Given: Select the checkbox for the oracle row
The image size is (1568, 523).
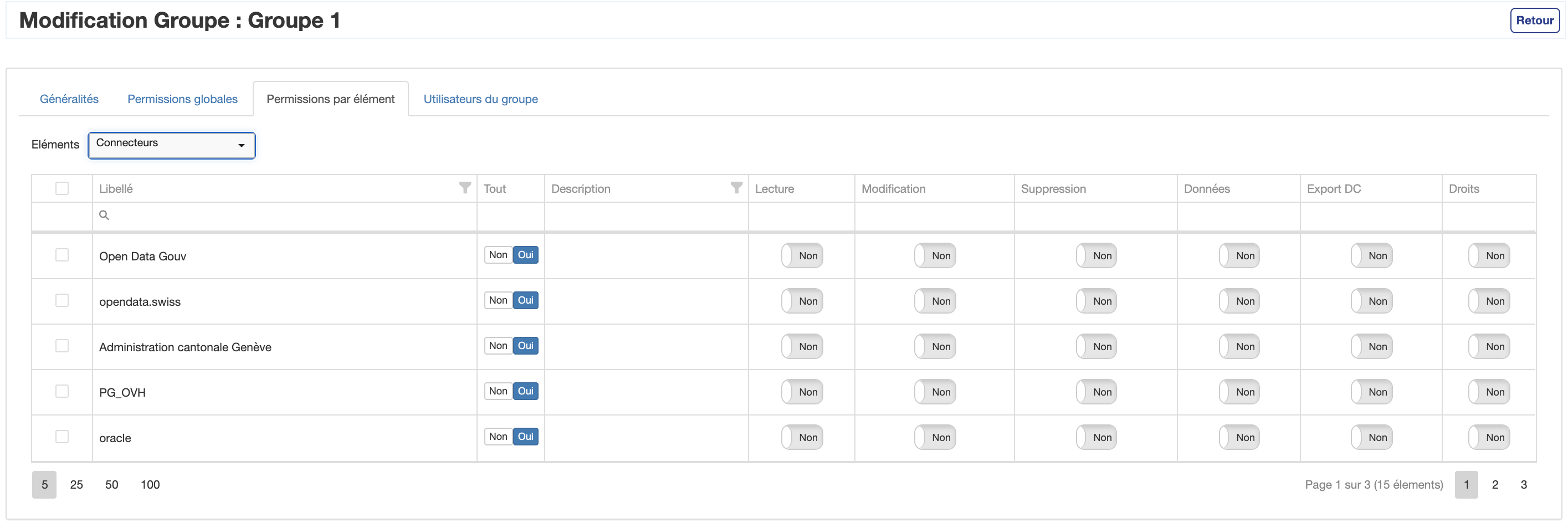Looking at the screenshot, I should tap(62, 437).
